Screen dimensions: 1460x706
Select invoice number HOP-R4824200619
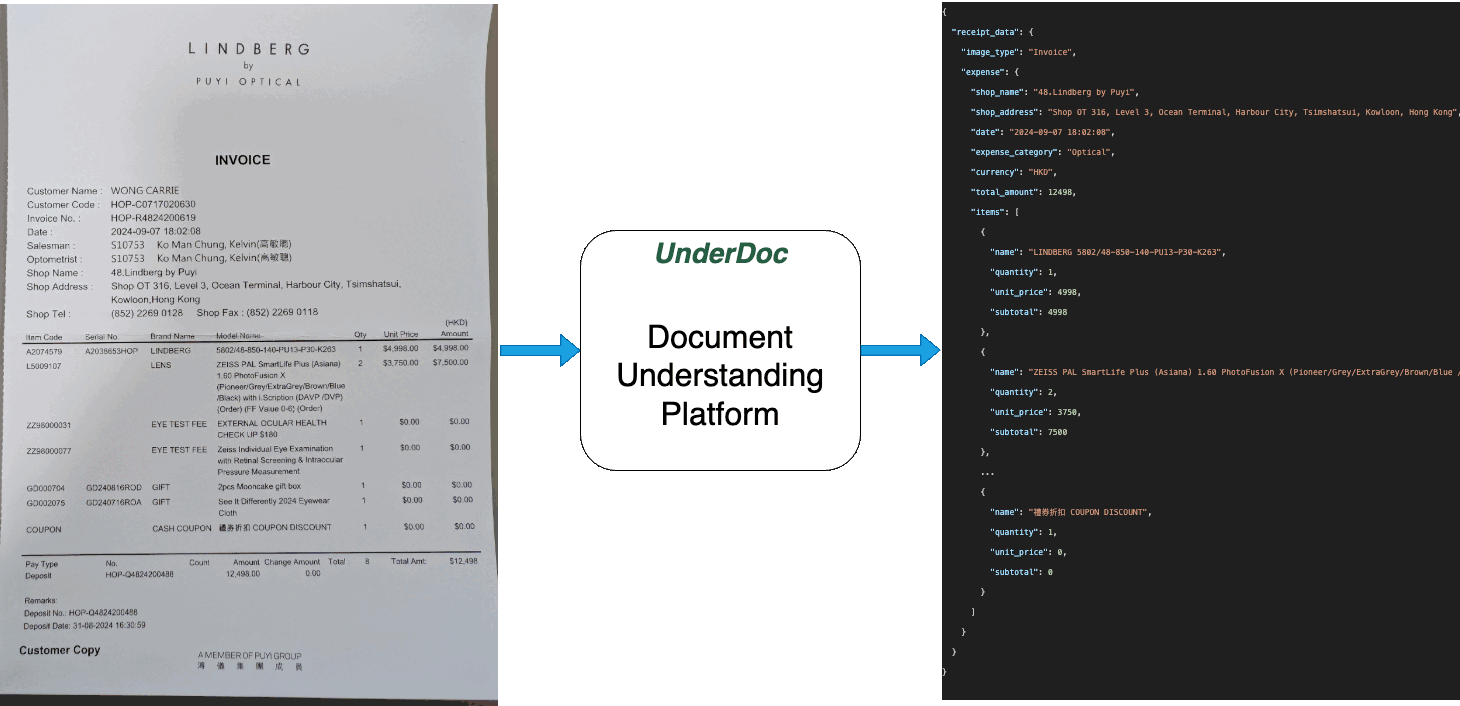(x=153, y=217)
